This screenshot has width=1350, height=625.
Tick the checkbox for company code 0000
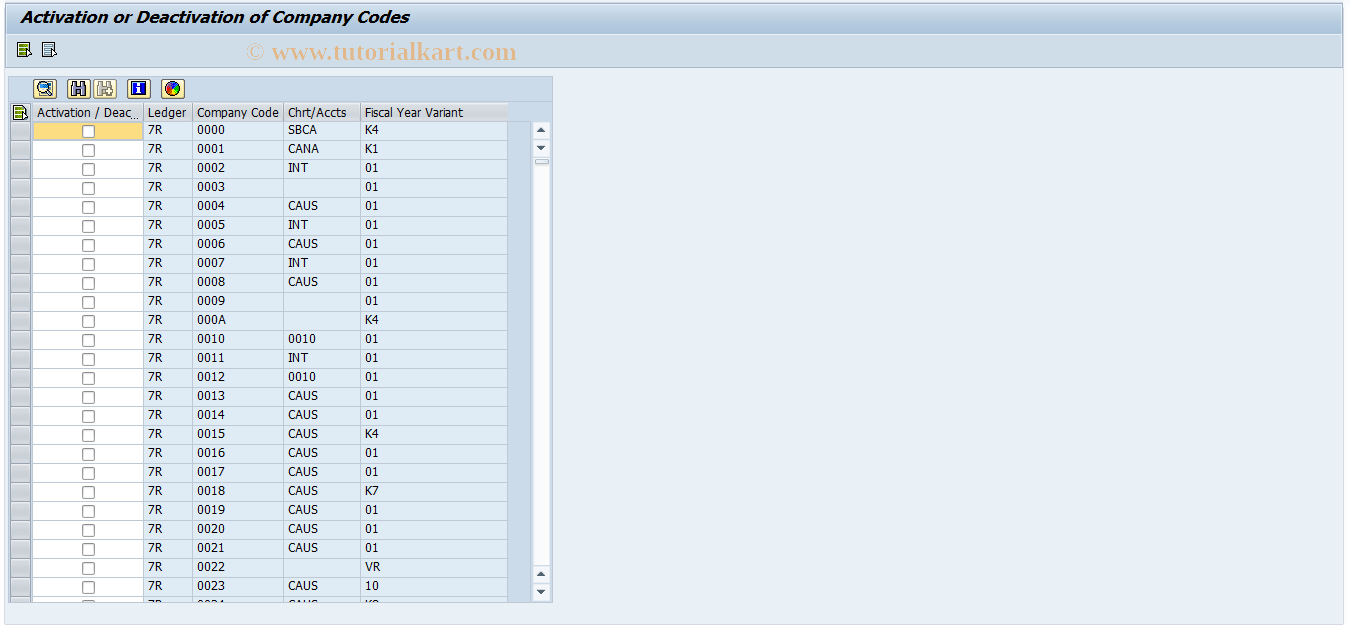click(x=88, y=131)
